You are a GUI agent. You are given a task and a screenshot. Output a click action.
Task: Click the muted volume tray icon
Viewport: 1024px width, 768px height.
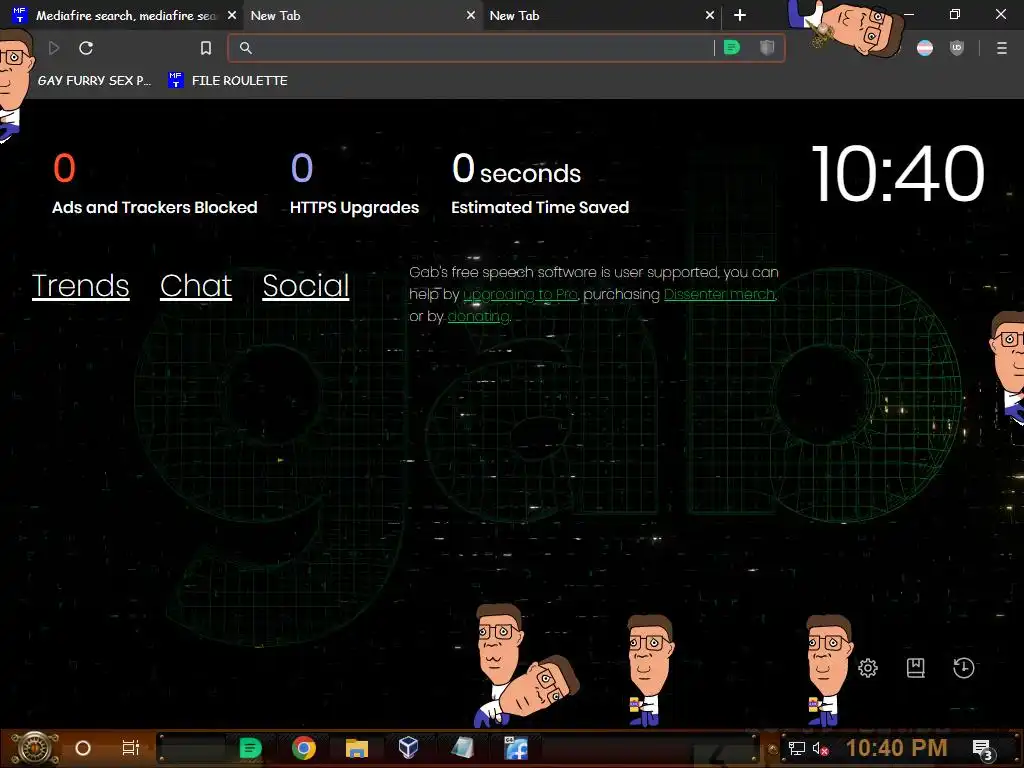pos(820,748)
